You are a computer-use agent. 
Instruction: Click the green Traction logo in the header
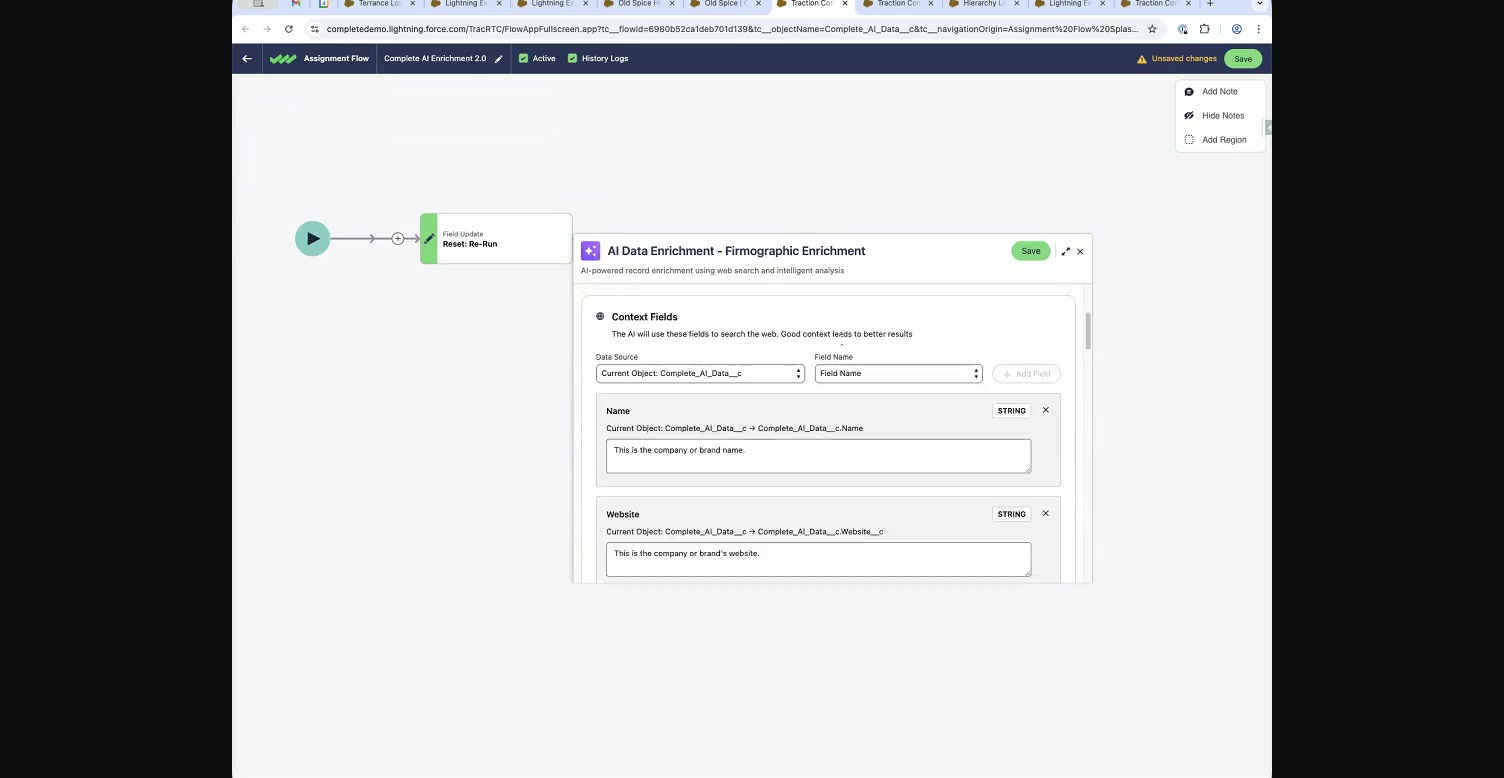283,58
